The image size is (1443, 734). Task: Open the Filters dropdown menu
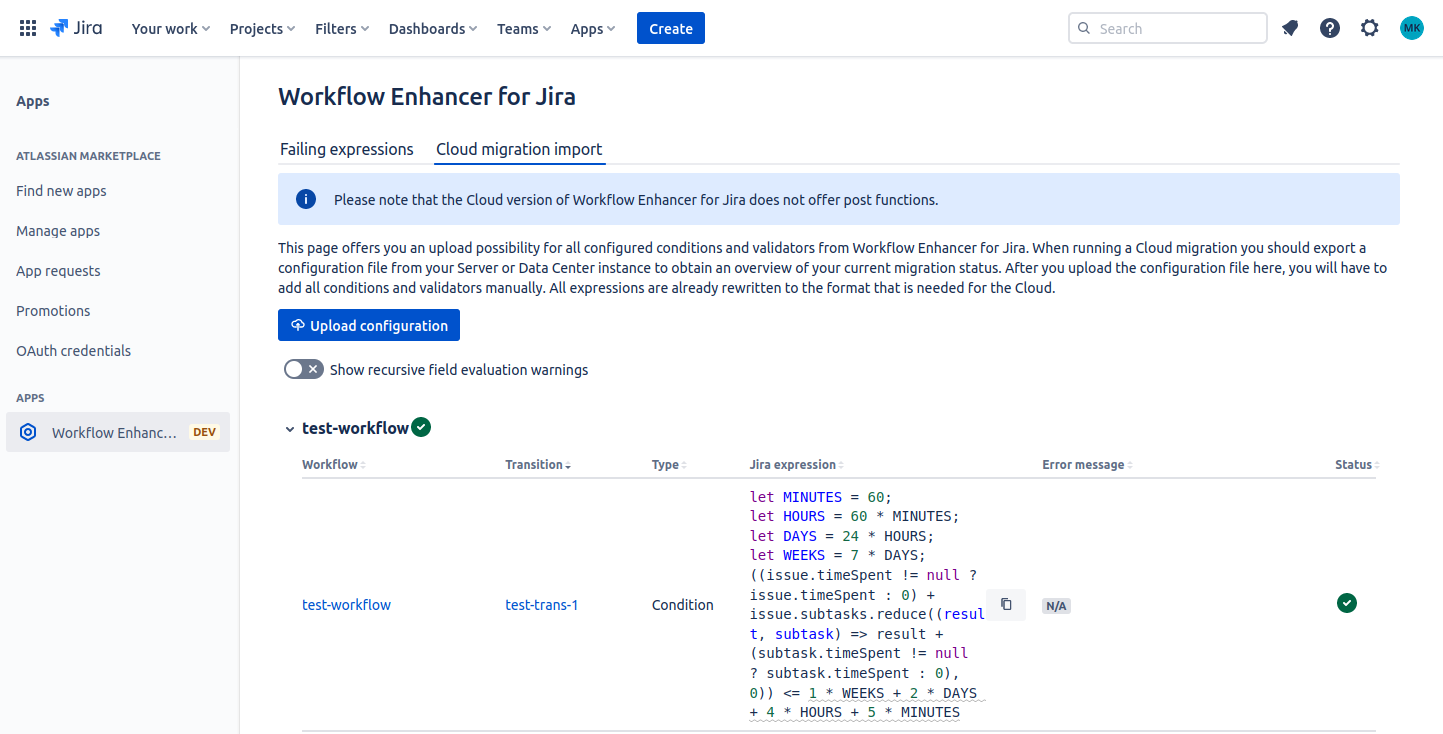[342, 28]
